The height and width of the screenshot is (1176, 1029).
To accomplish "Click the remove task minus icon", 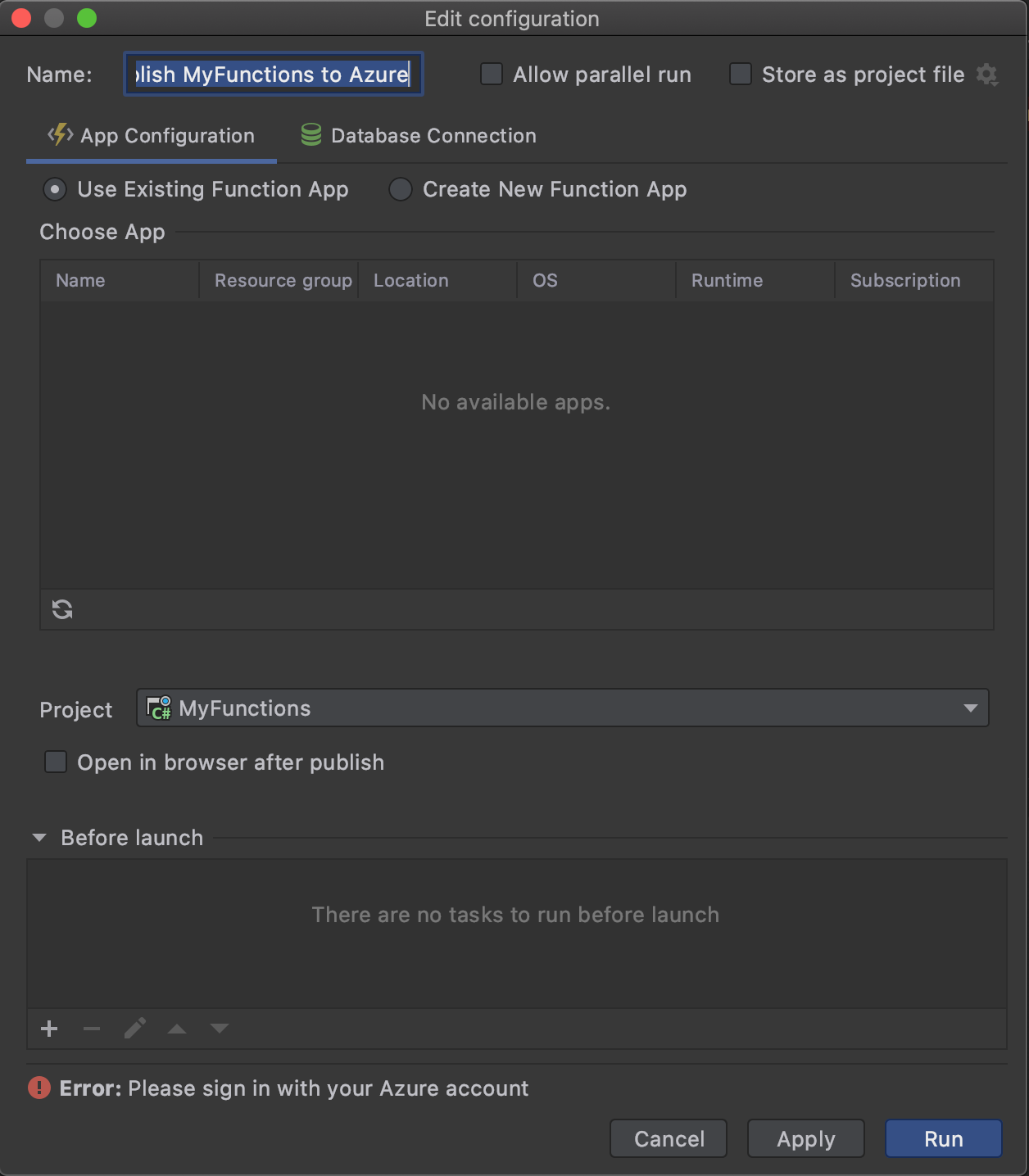I will (x=92, y=1029).
